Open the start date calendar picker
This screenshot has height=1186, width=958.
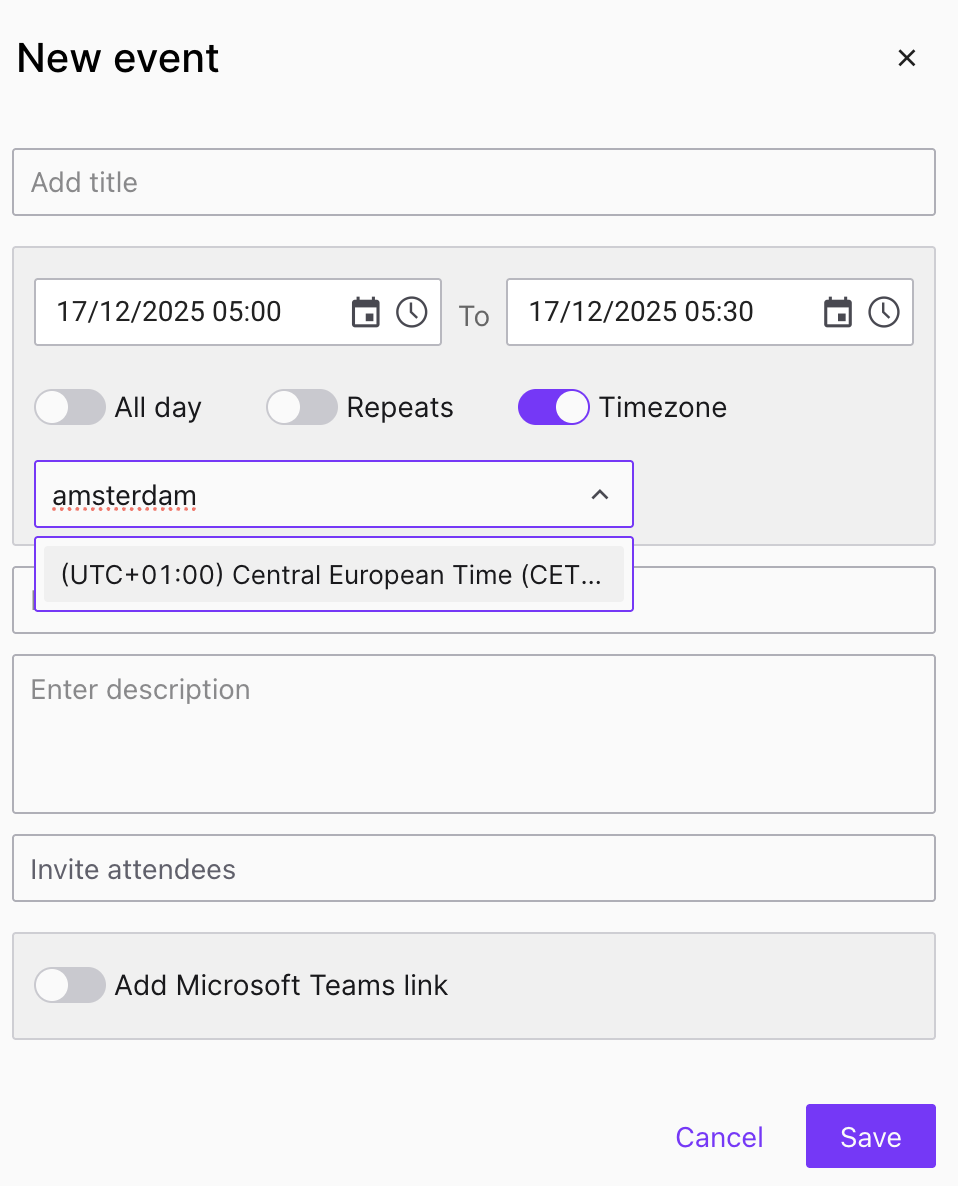pos(366,312)
